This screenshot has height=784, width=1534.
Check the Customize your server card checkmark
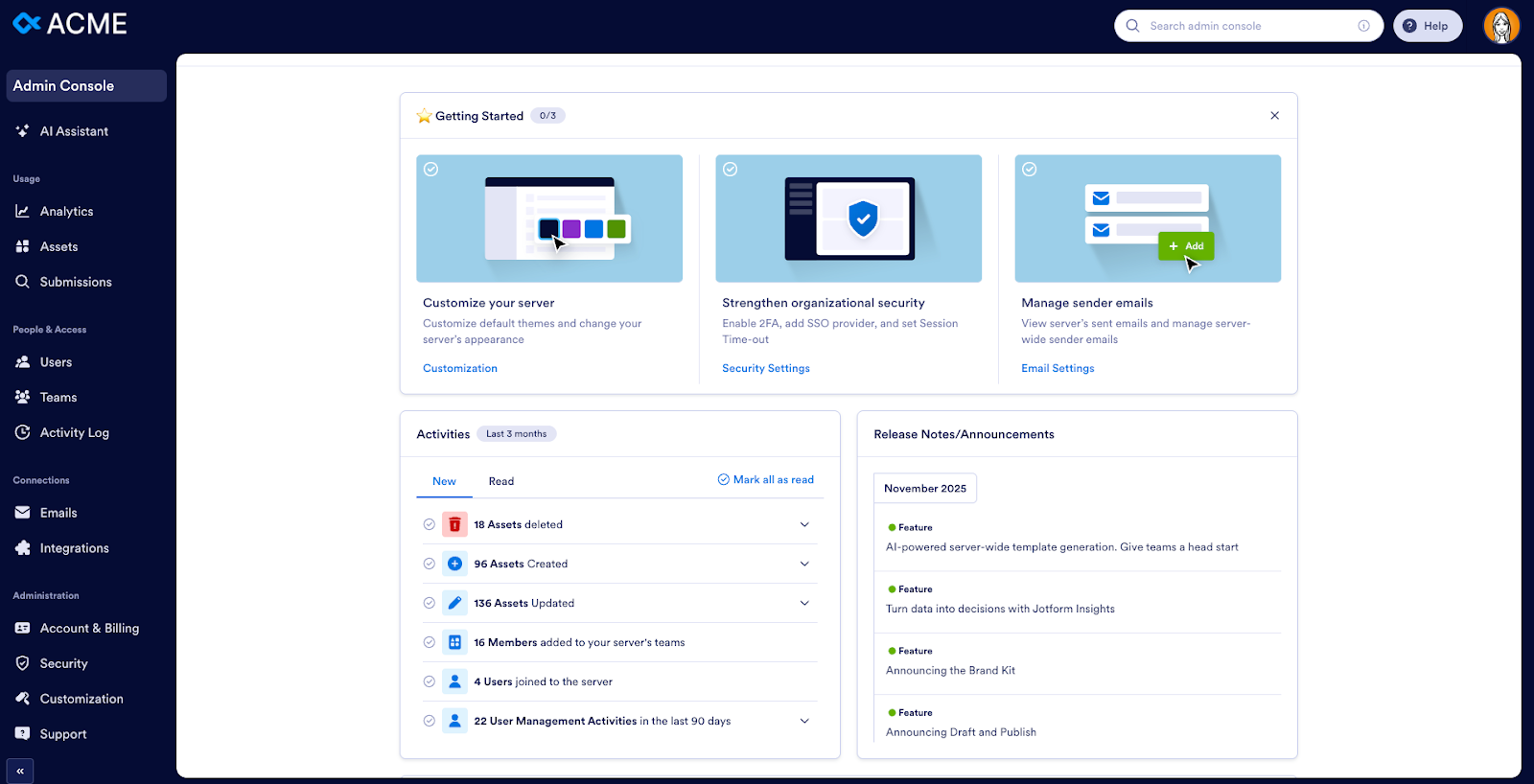431,169
